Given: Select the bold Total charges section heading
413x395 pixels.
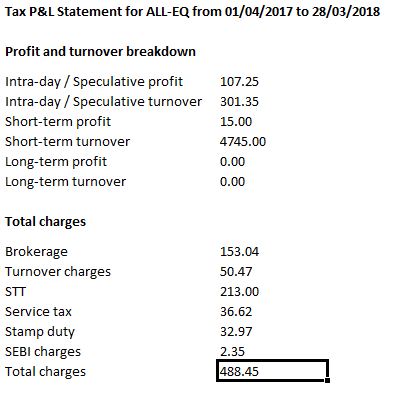Looking at the screenshot, I should [45, 222].
